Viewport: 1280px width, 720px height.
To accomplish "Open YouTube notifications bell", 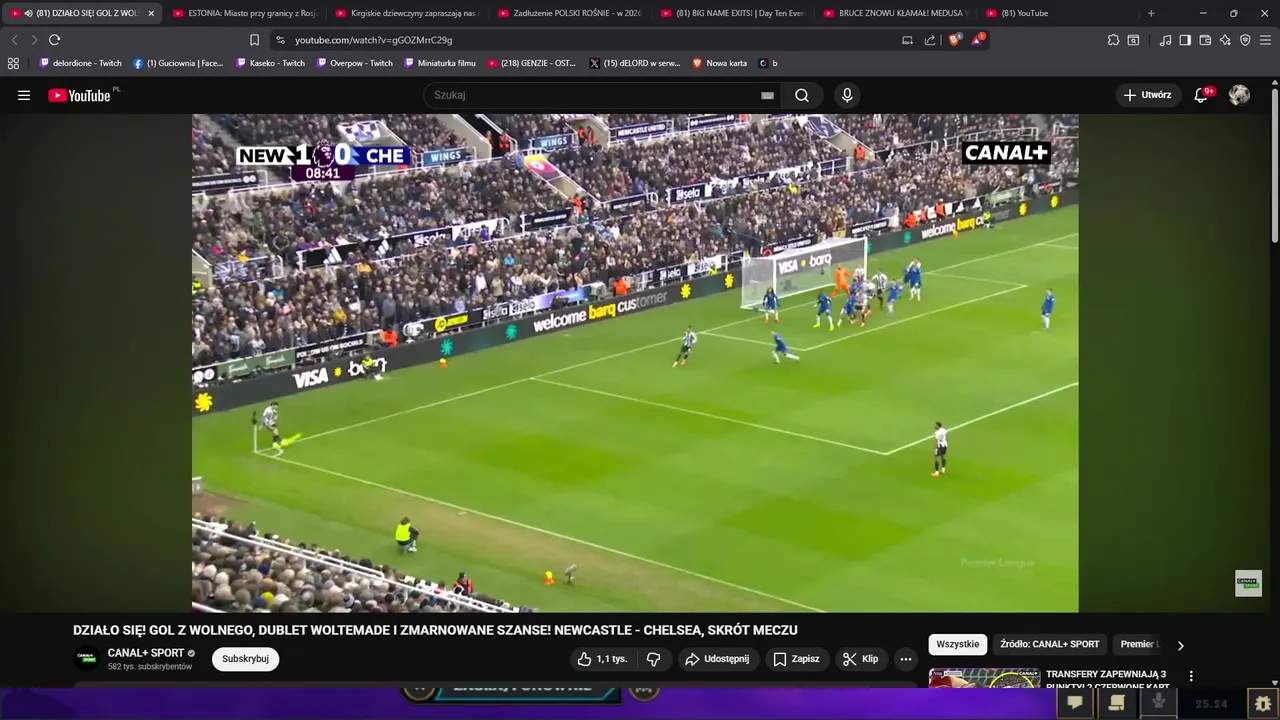I will coord(1202,95).
